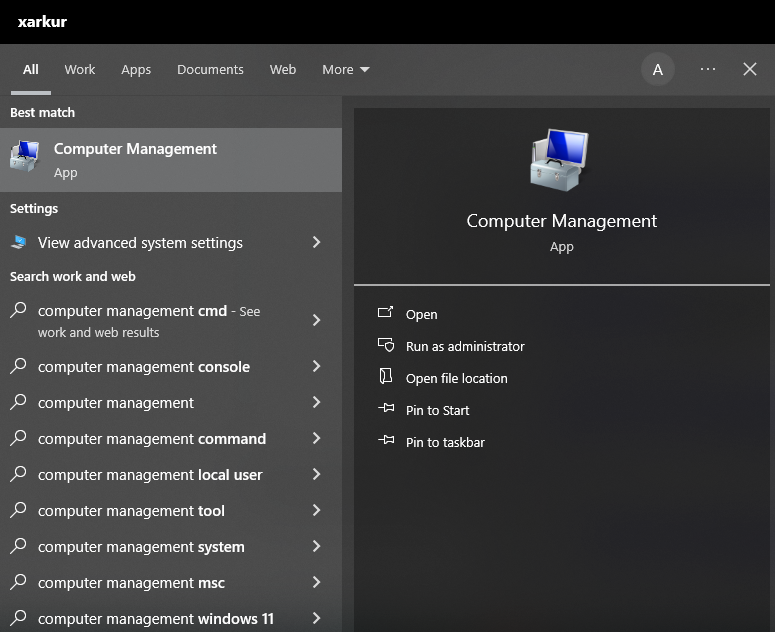This screenshot has width=775, height=632.
Task: Expand the More filter dropdown
Action: tap(345, 70)
